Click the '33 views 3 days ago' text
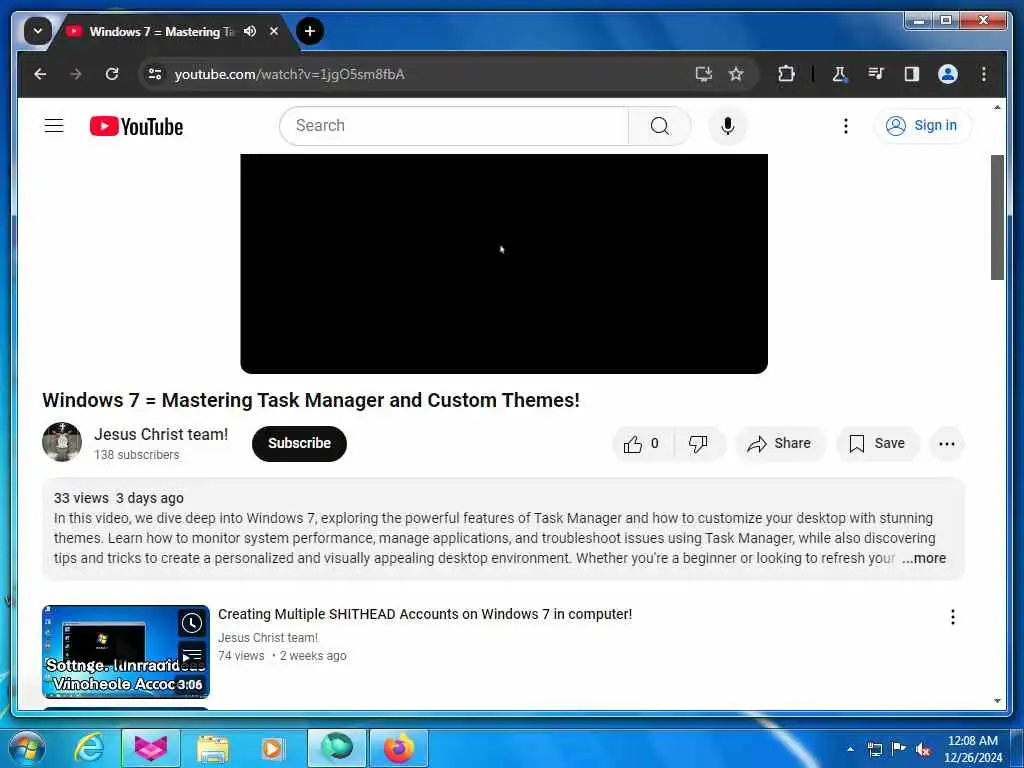This screenshot has height=768, width=1024. click(119, 498)
